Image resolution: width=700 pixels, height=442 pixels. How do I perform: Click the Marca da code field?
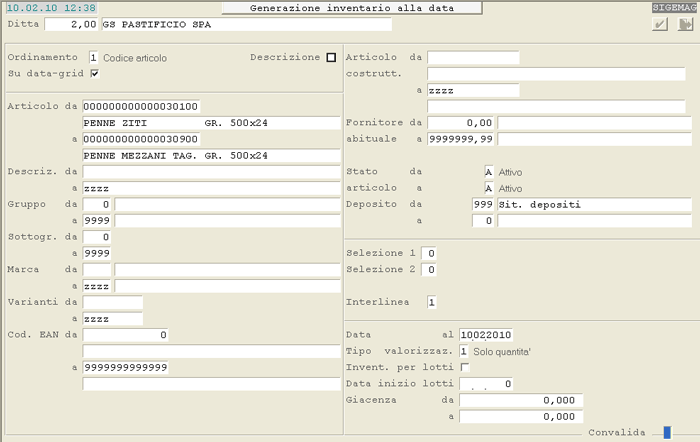(97, 270)
